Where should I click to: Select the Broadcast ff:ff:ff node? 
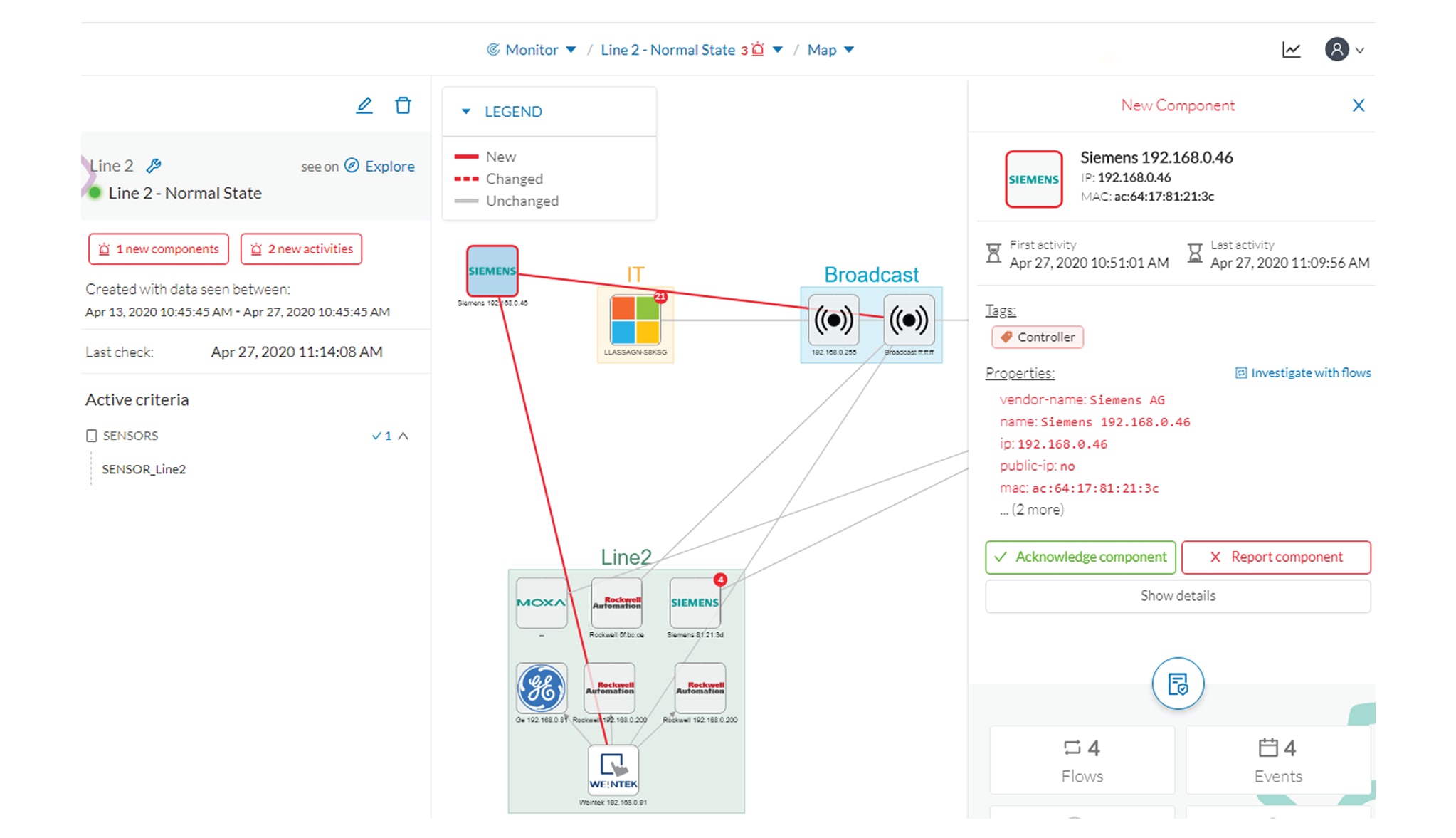(x=909, y=320)
